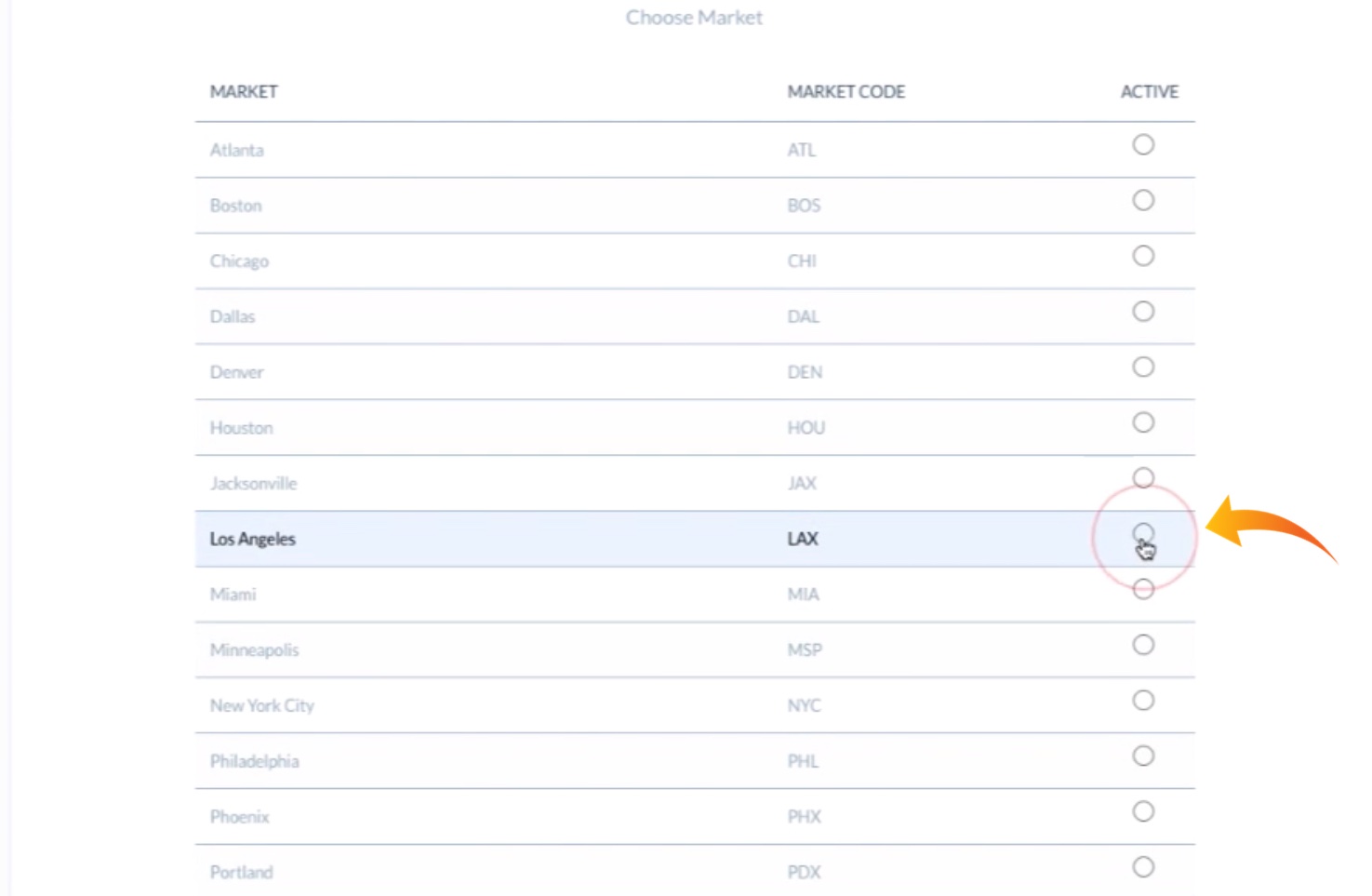Activate New York City radio button

[1143, 701]
